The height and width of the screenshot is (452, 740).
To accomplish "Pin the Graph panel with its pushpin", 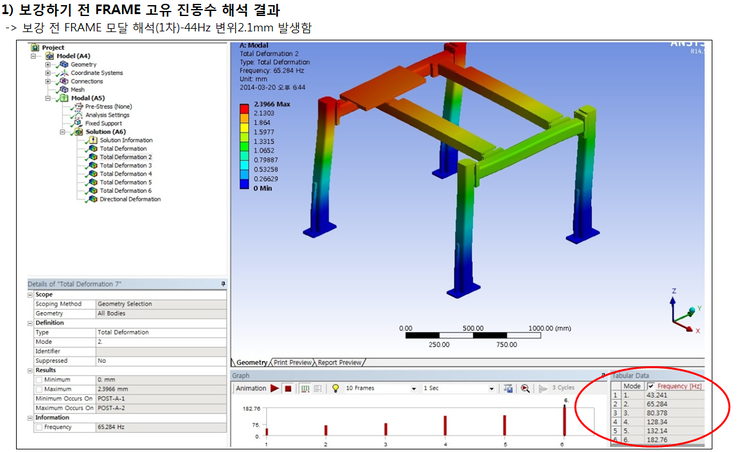I will coord(603,376).
